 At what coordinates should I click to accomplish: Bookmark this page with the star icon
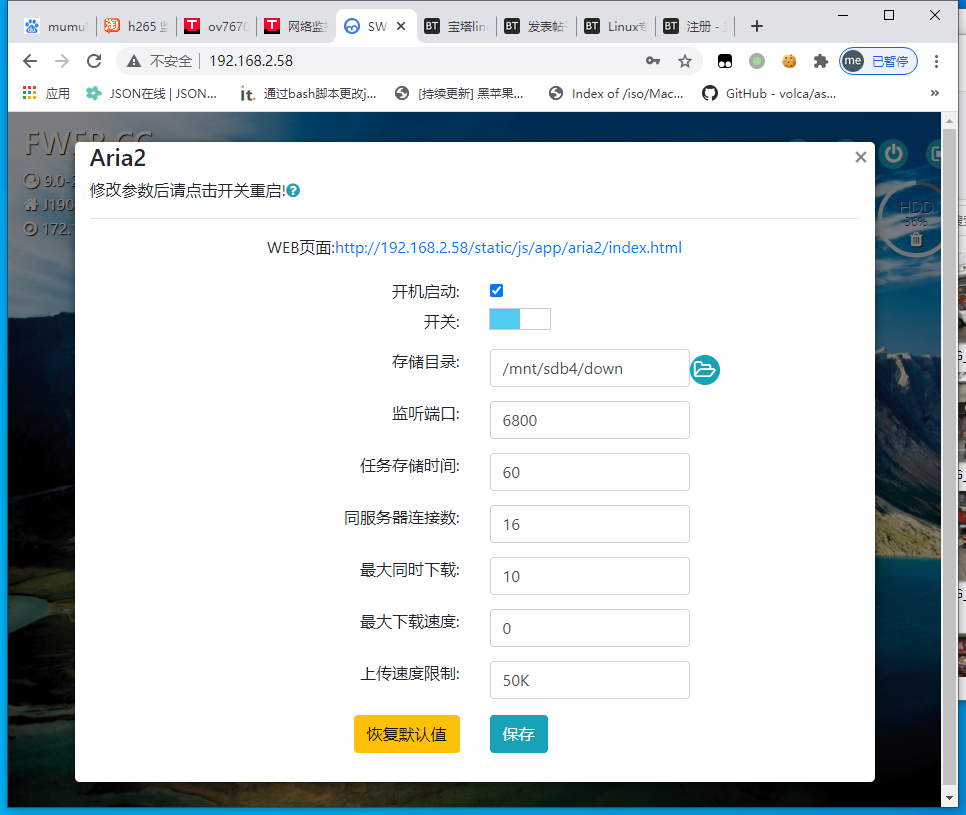[x=685, y=61]
